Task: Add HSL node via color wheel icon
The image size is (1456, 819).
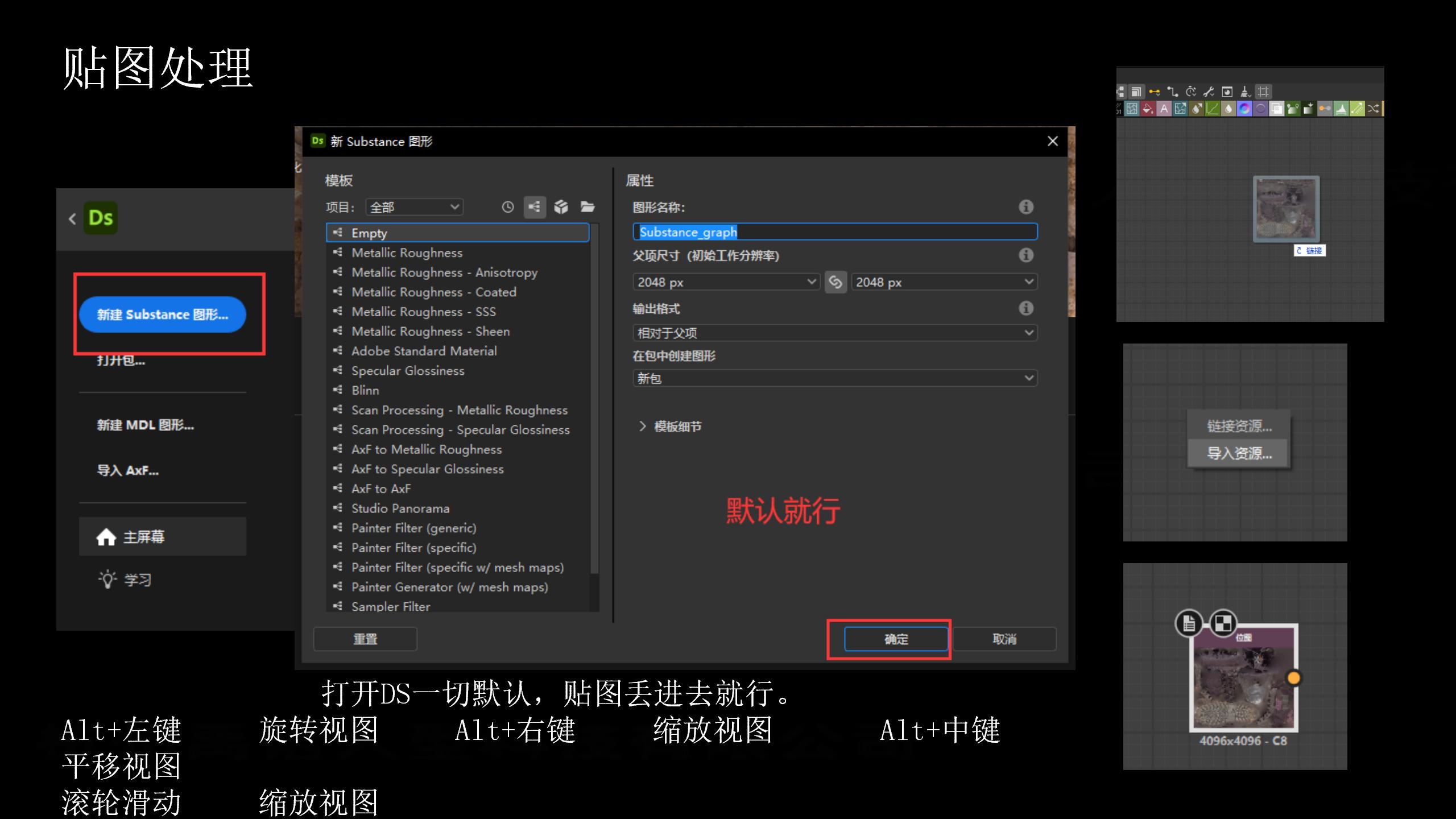Action: (1244, 108)
